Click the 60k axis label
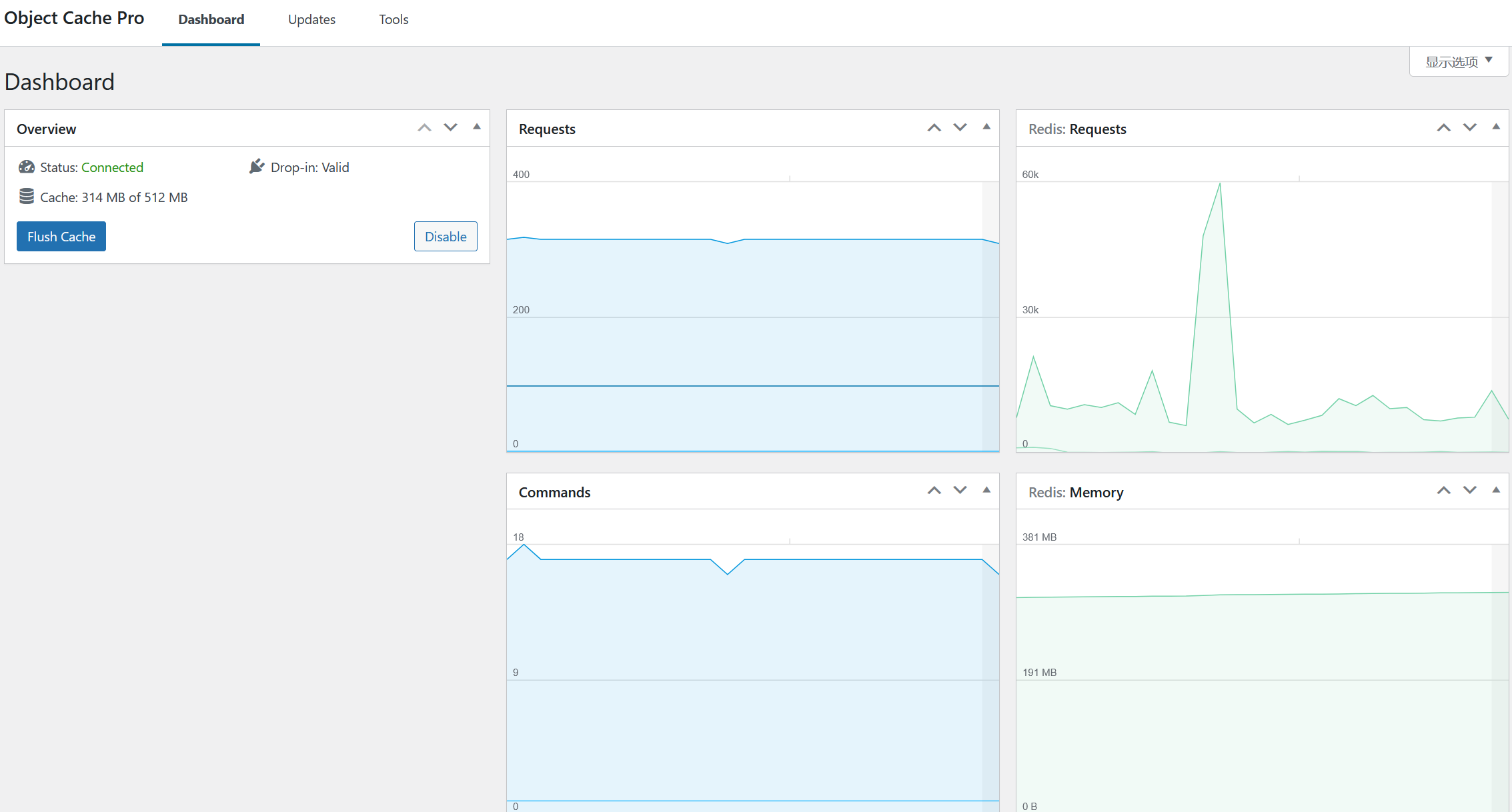The image size is (1512, 812). [x=1030, y=175]
